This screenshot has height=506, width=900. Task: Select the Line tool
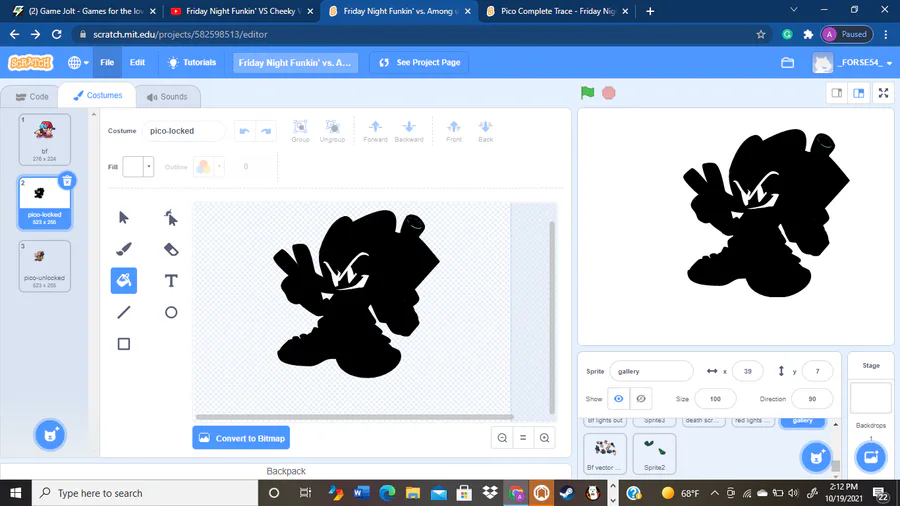123,312
